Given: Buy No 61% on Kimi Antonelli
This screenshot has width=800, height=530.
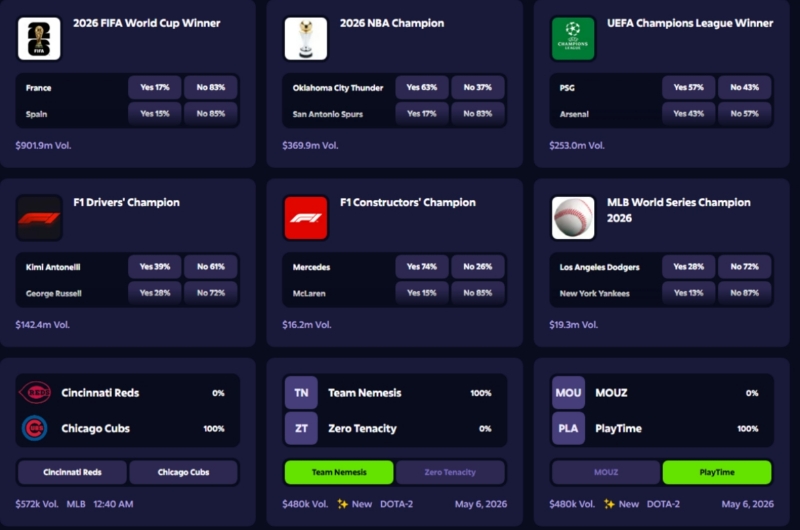Looking at the screenshot, I should tap(211, 266).
